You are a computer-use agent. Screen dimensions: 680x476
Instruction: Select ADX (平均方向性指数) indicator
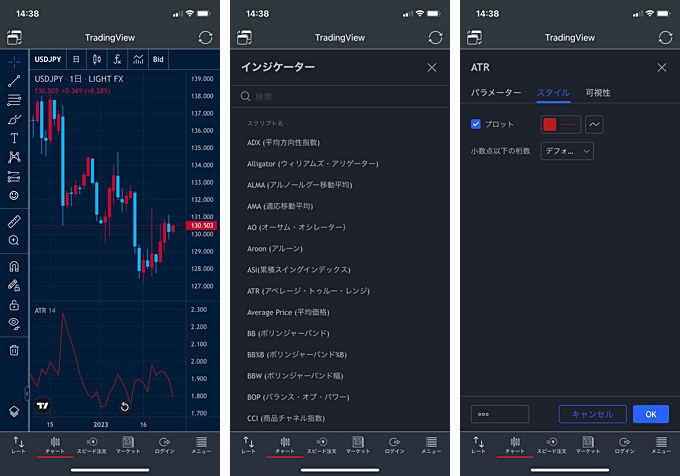(x=283, y=143)
